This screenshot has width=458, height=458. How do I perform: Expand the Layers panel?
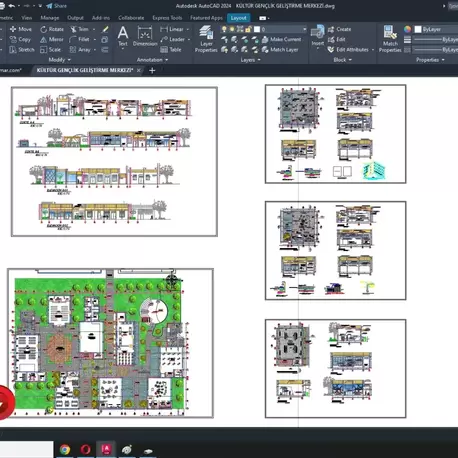[250, 60]
